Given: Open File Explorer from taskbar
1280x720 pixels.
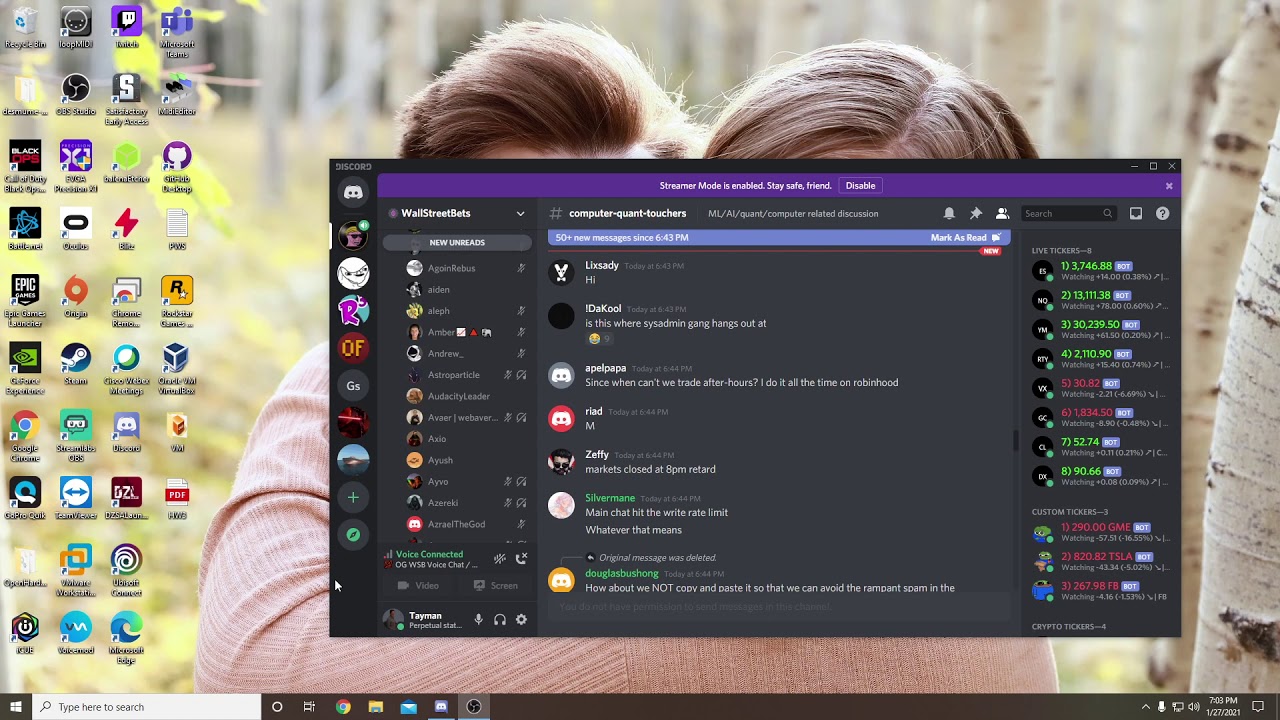Looking at the screenshot, I should (x=376, y=707).
